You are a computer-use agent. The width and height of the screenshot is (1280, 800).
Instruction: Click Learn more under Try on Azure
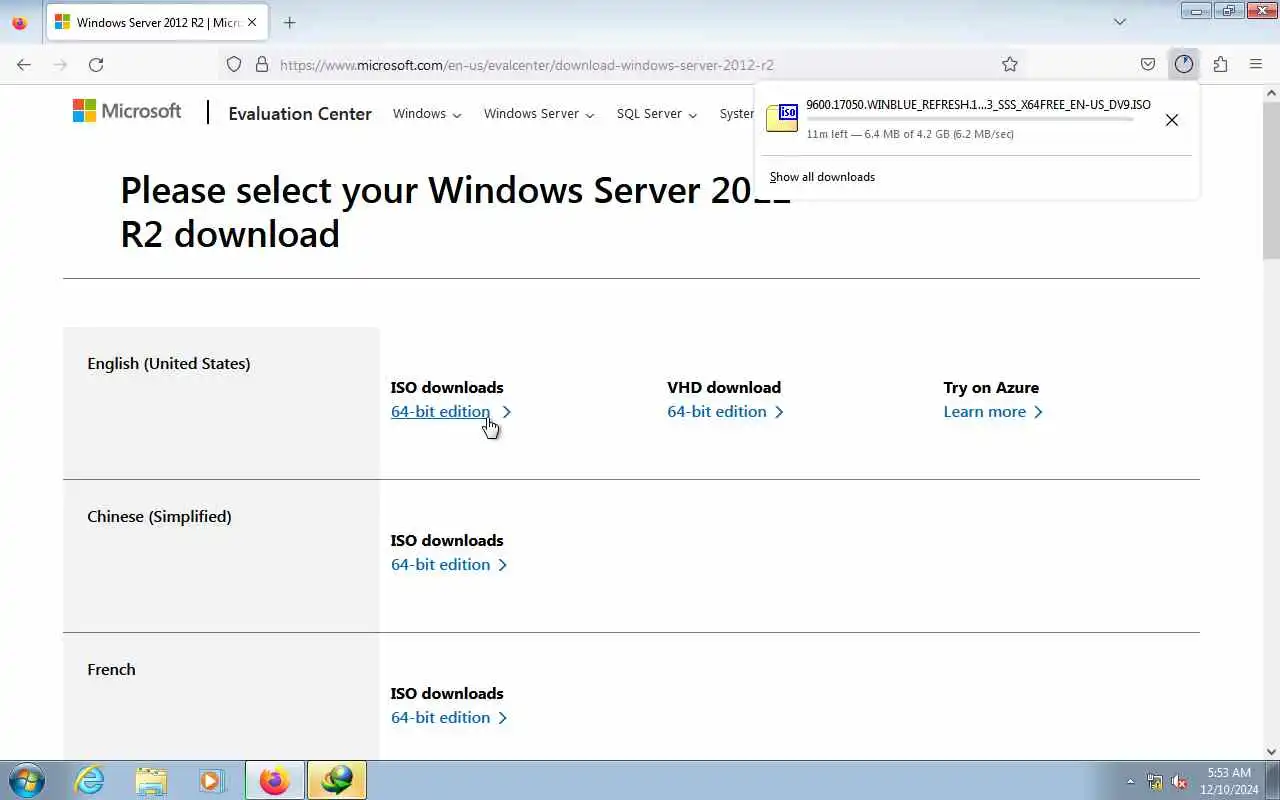pyautogui.click(x=993, y=412)
